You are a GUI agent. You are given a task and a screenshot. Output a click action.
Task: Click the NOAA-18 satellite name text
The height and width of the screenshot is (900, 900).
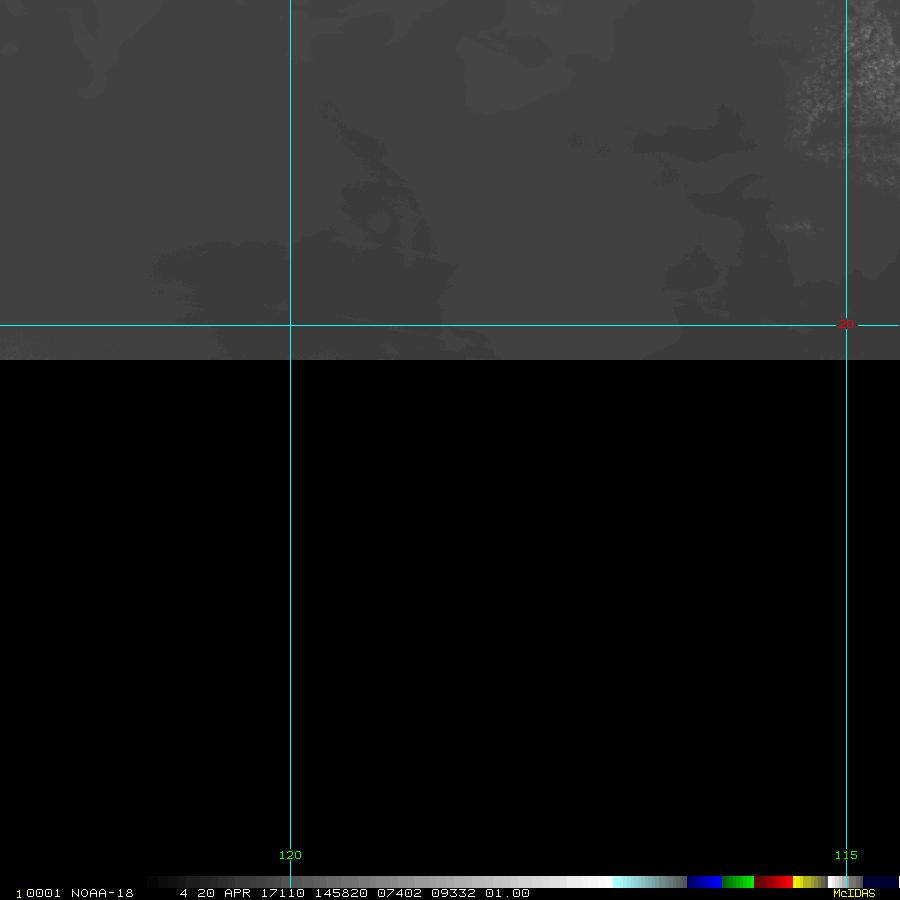pos(101,893)
